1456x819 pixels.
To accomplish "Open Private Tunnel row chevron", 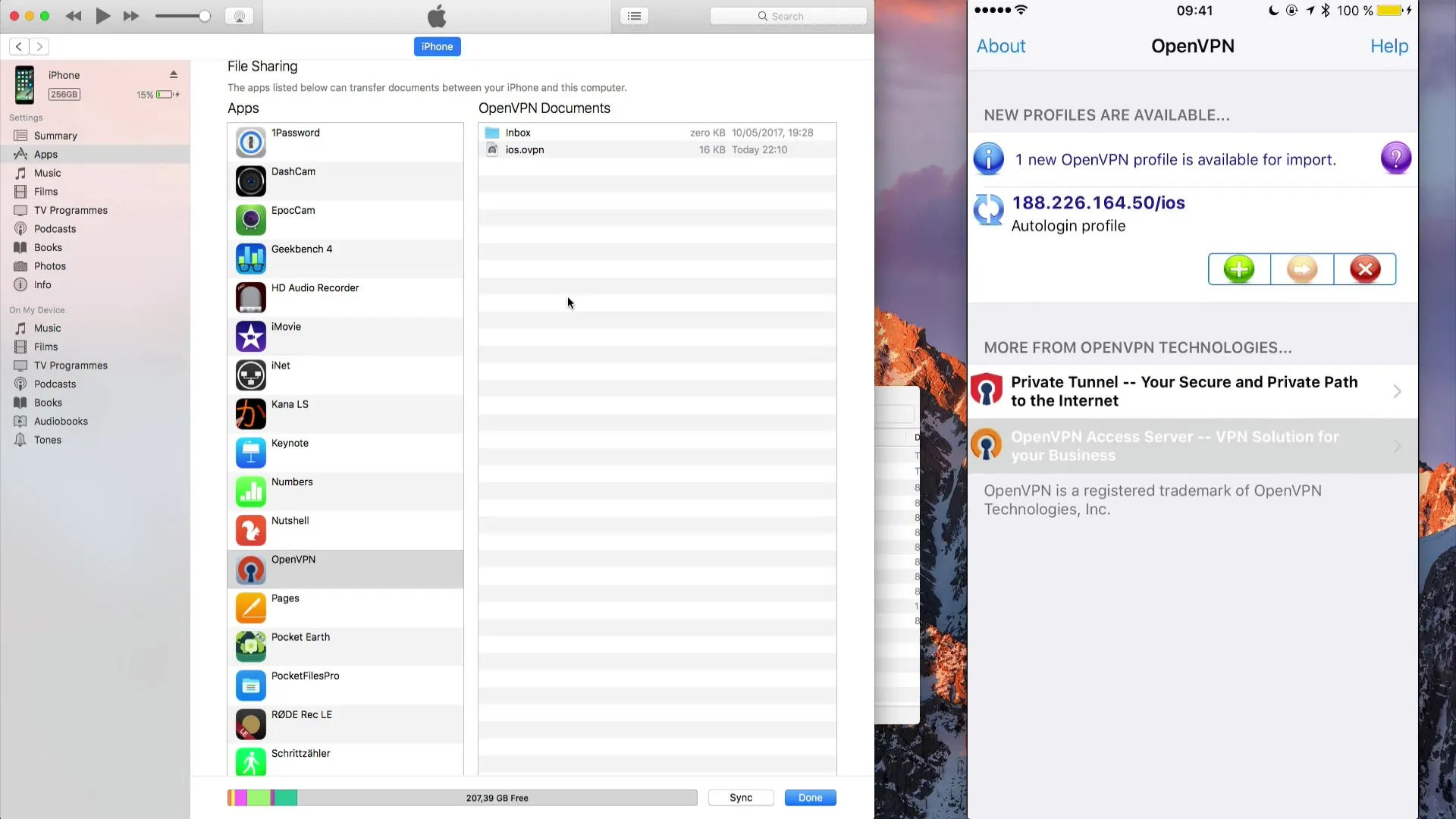I will pyautogui.click(x=1397, y=391).
